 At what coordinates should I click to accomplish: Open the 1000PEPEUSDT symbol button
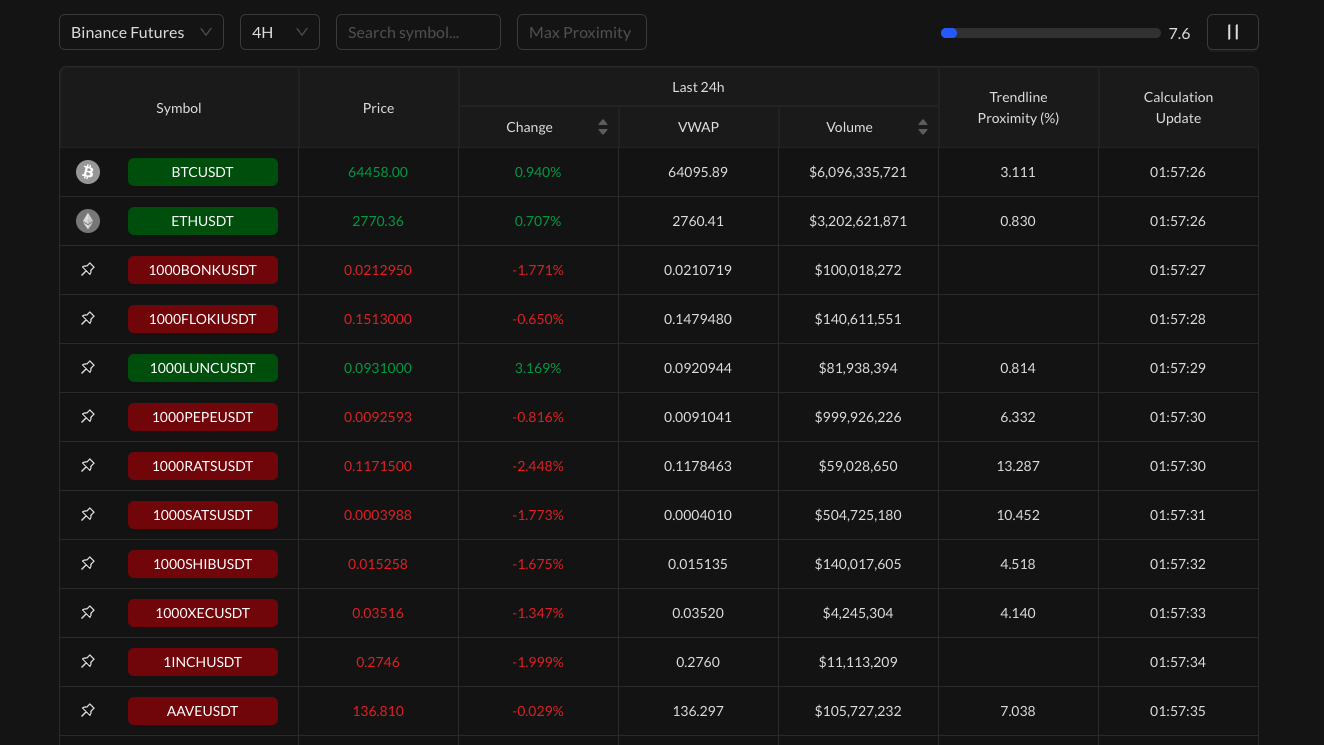coord(203,417)
